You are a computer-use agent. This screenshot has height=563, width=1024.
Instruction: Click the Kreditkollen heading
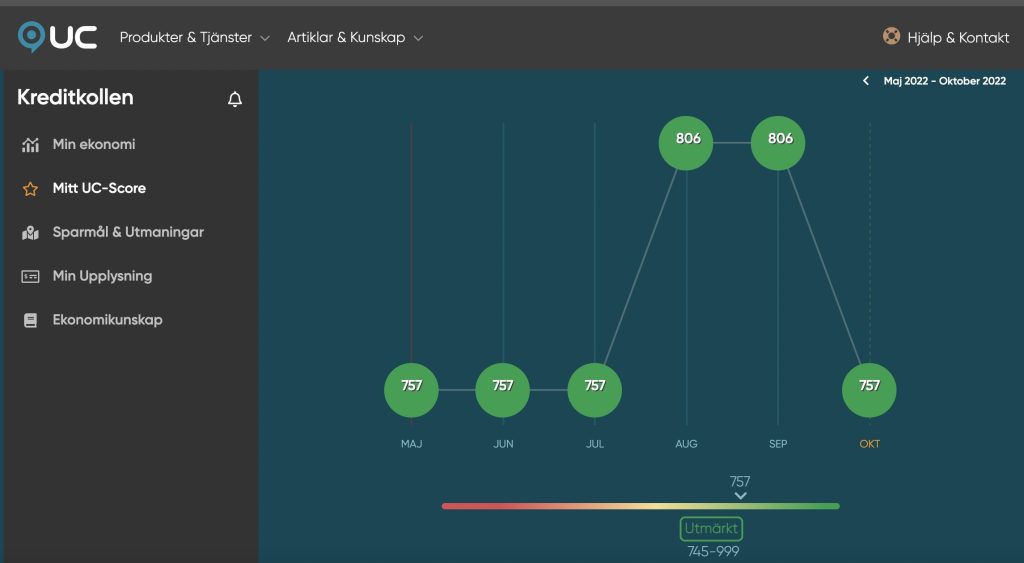pyautogui.click(x=75, y=97)
